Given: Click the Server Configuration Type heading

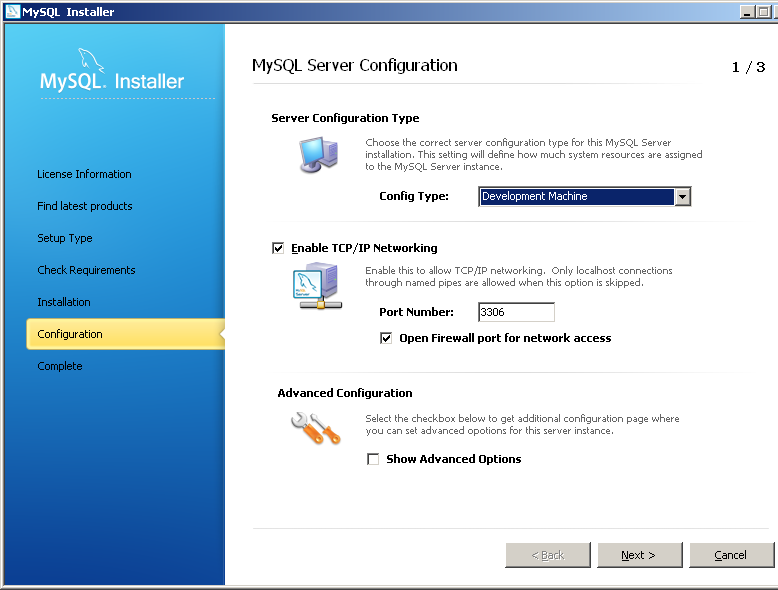Looking at the screenshot, I should click(x=345, y=118).
